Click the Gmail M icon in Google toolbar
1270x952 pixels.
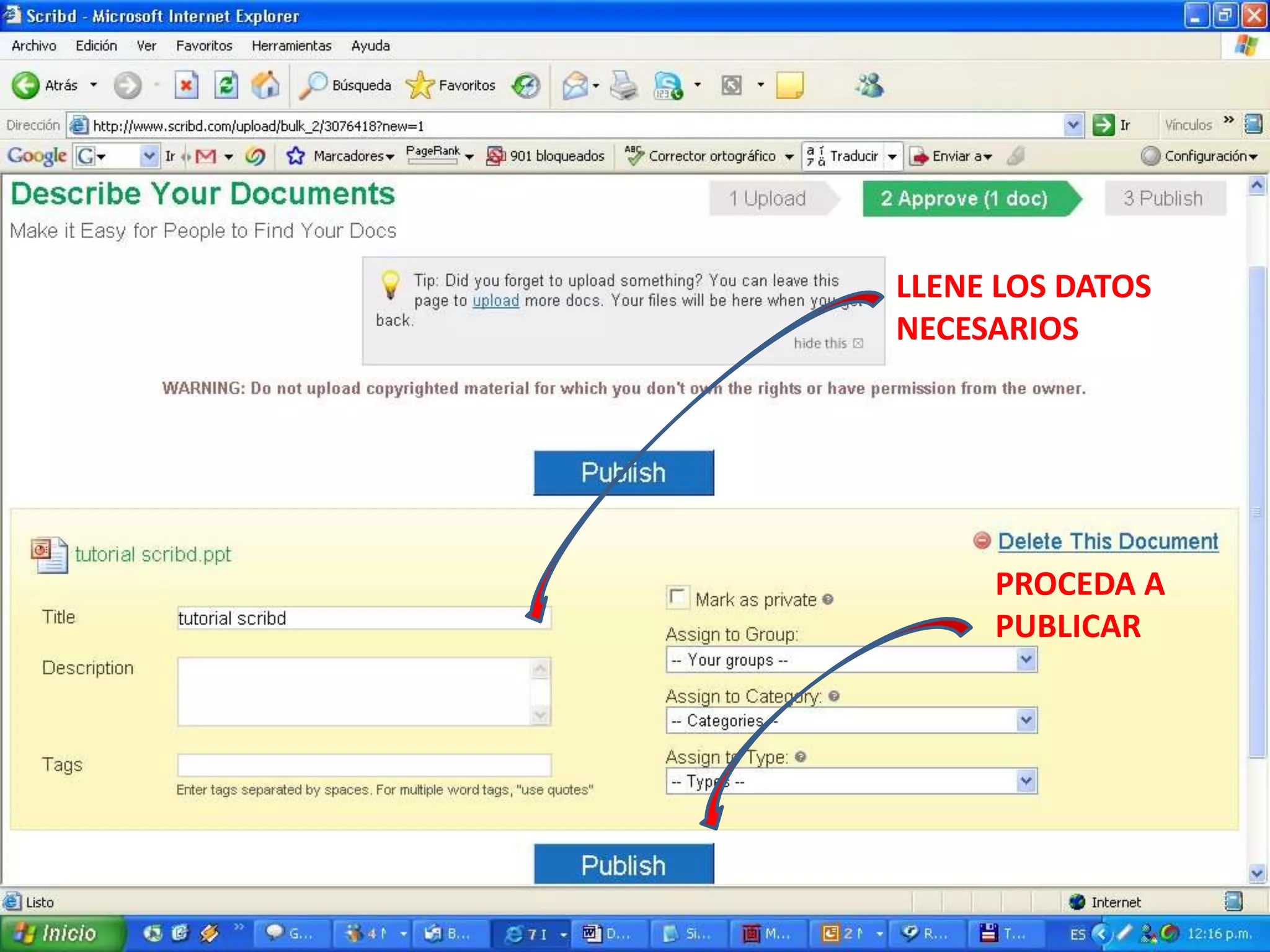206,156
